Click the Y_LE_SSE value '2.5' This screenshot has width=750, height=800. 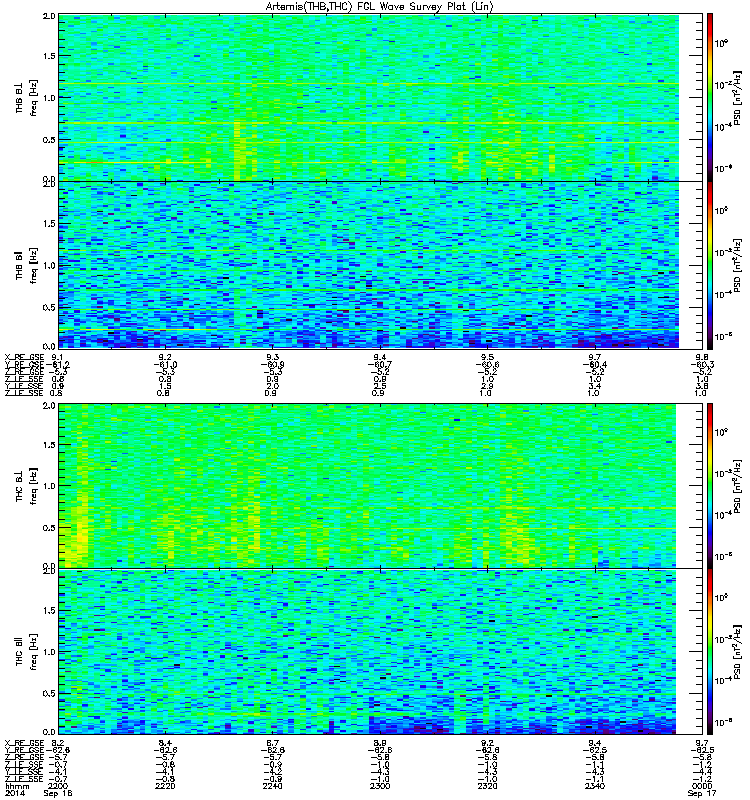(380, 386)
